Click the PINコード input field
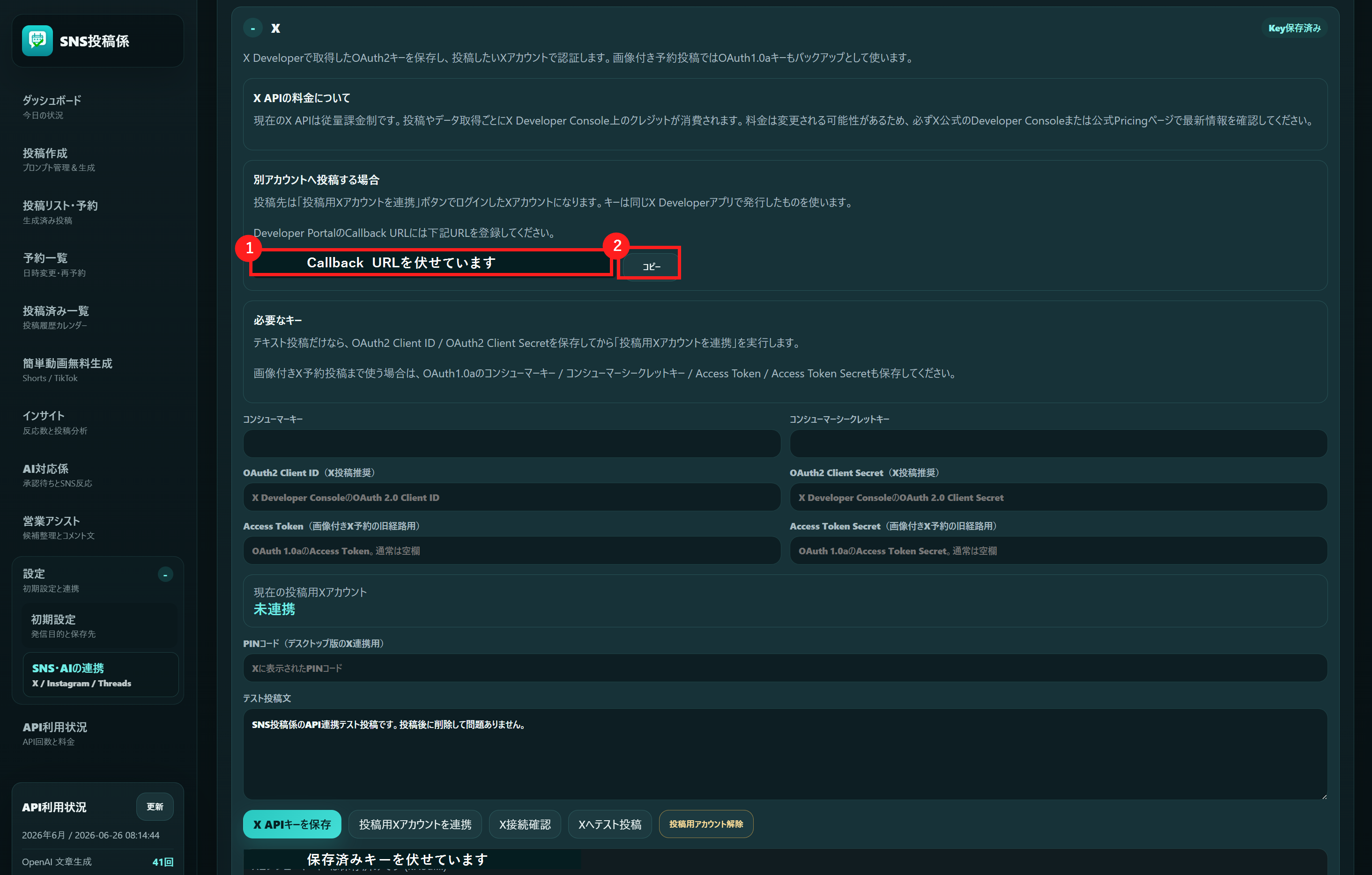 [785, 668]
